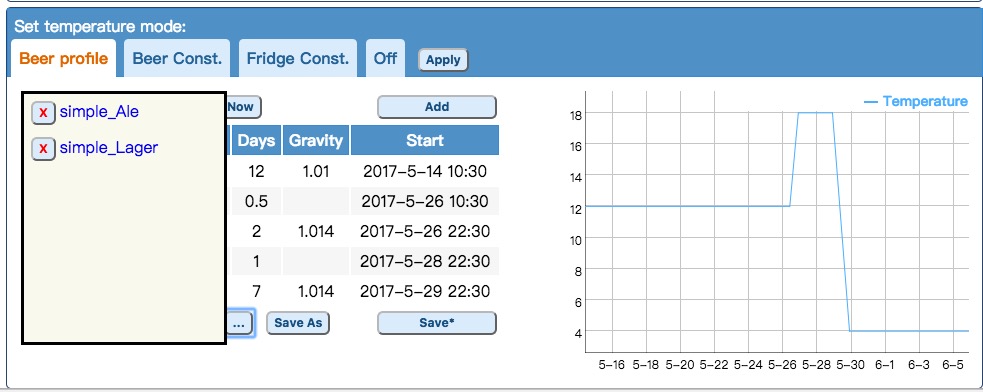Click the Days cell in the 2017-5-26 22:30 row
This screenshot has width=983, height=392.
(256, 231)
